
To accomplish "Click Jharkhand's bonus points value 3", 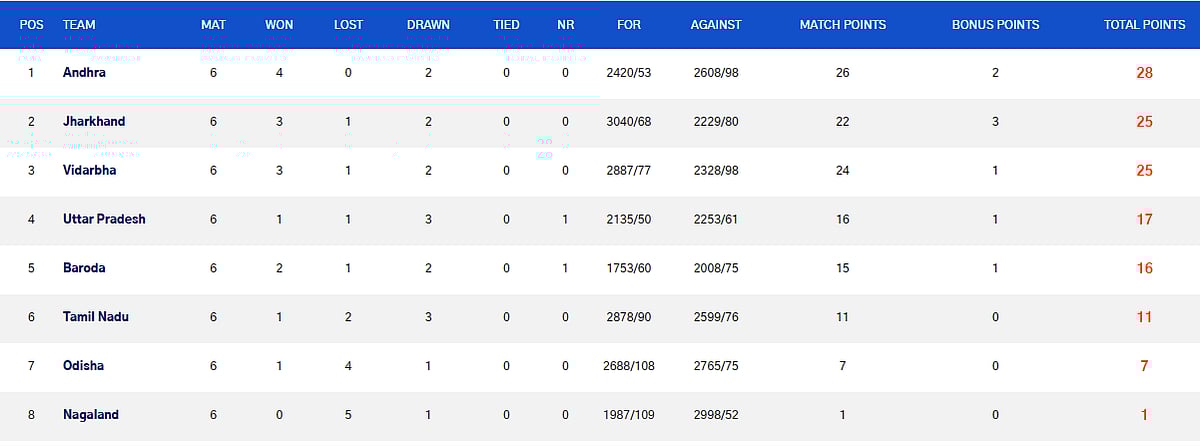I will point(995,122).
